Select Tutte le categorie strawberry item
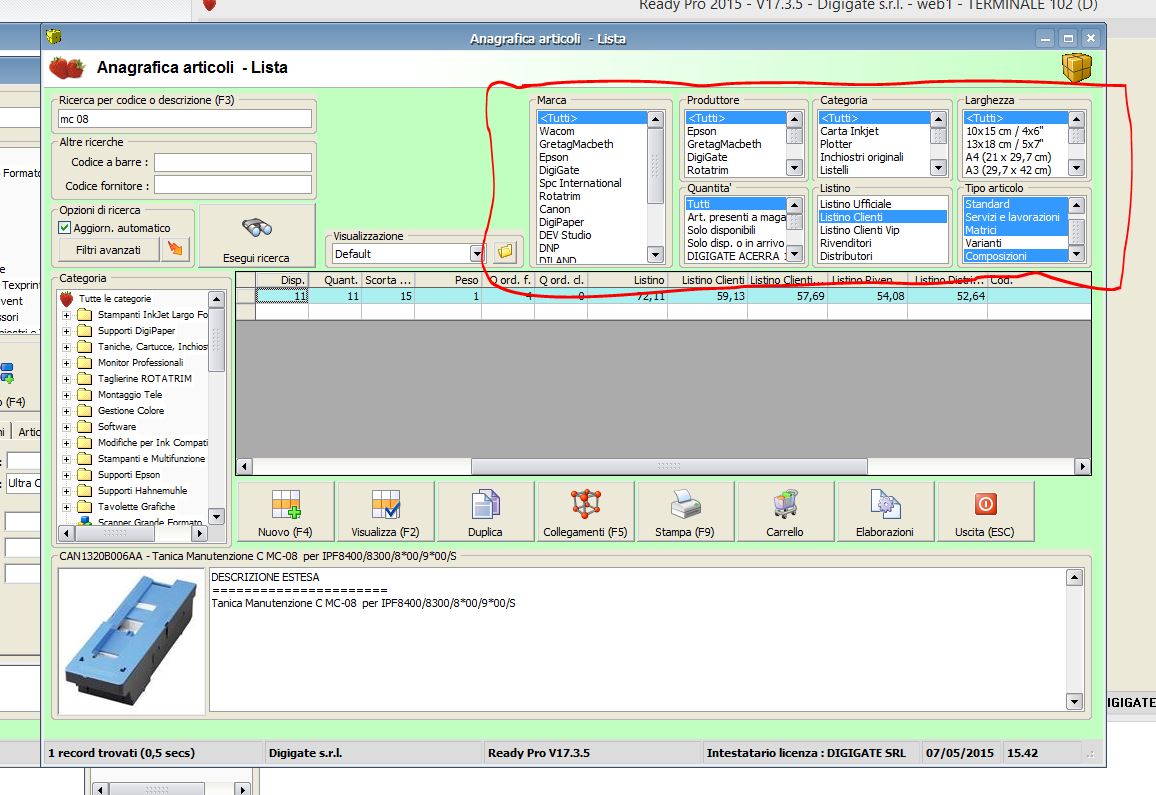 click(115, 299)
